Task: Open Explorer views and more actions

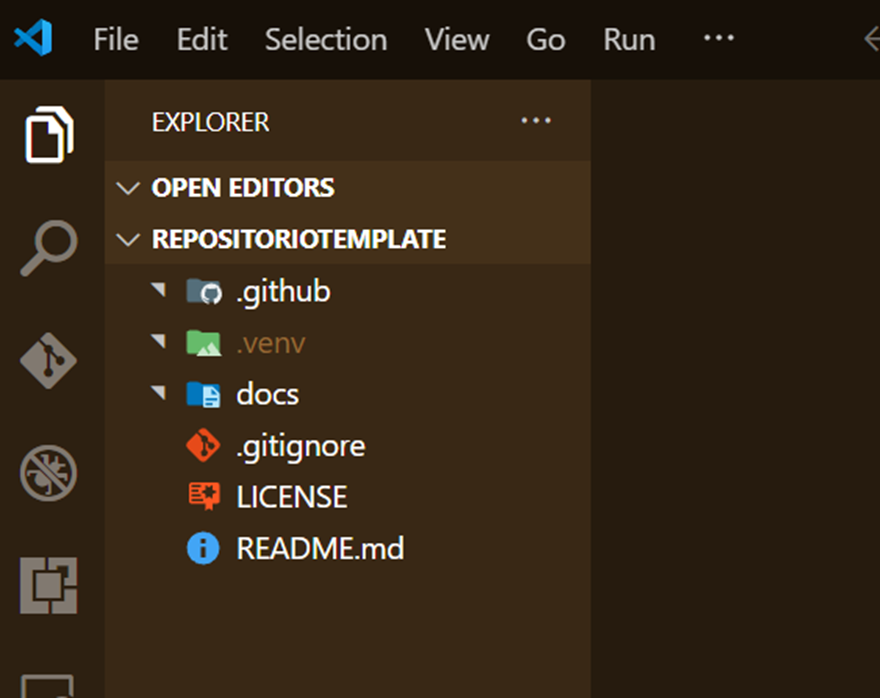Action: (536, 122)
